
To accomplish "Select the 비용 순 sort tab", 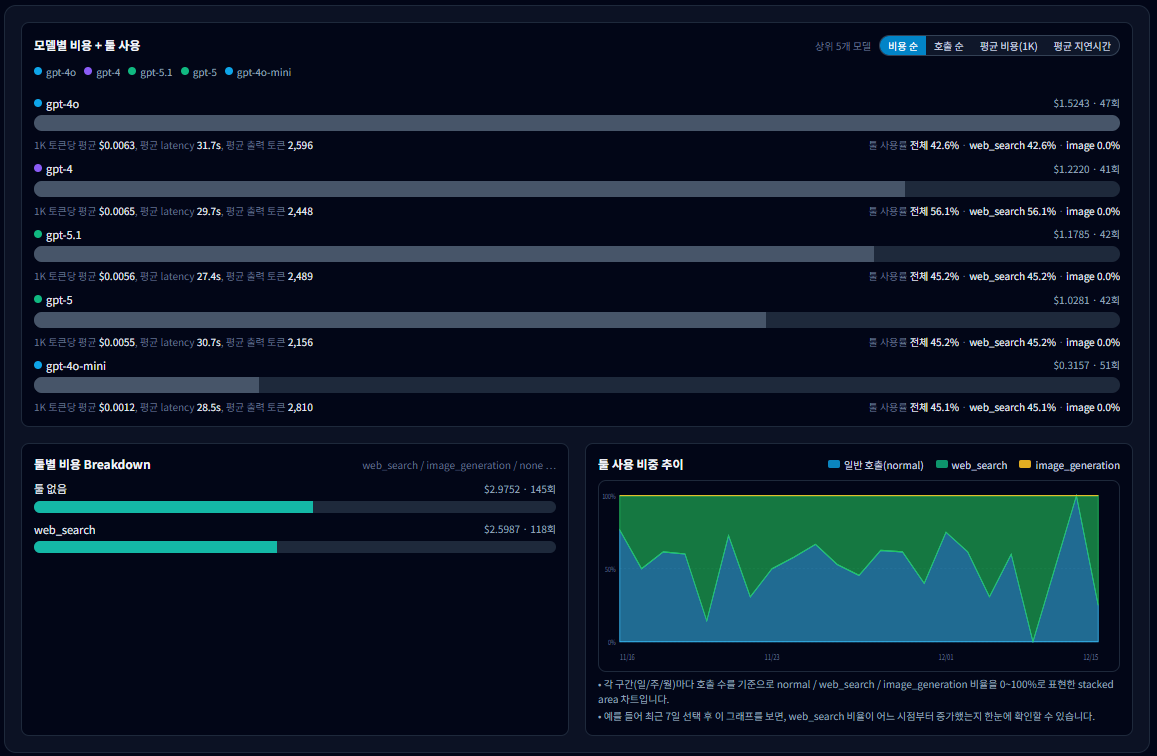I will pos(902,46).
